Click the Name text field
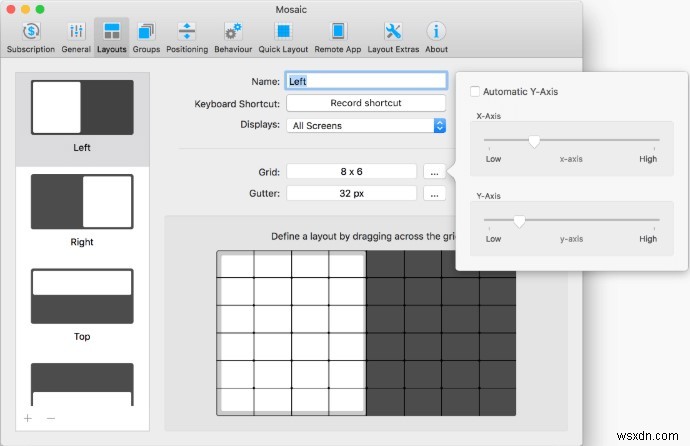 365,81
